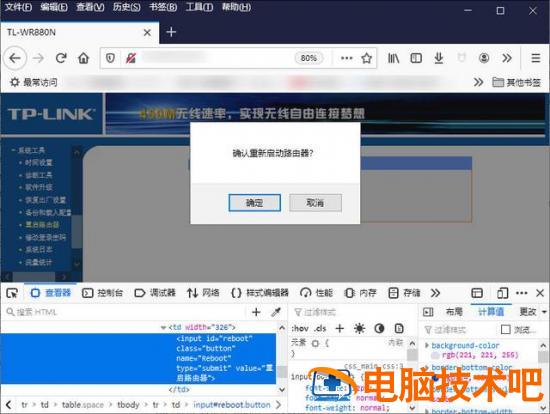Add a new CSS rule
Image resolution: width=550 pixels, height=414 pixels.
(340, 329)
